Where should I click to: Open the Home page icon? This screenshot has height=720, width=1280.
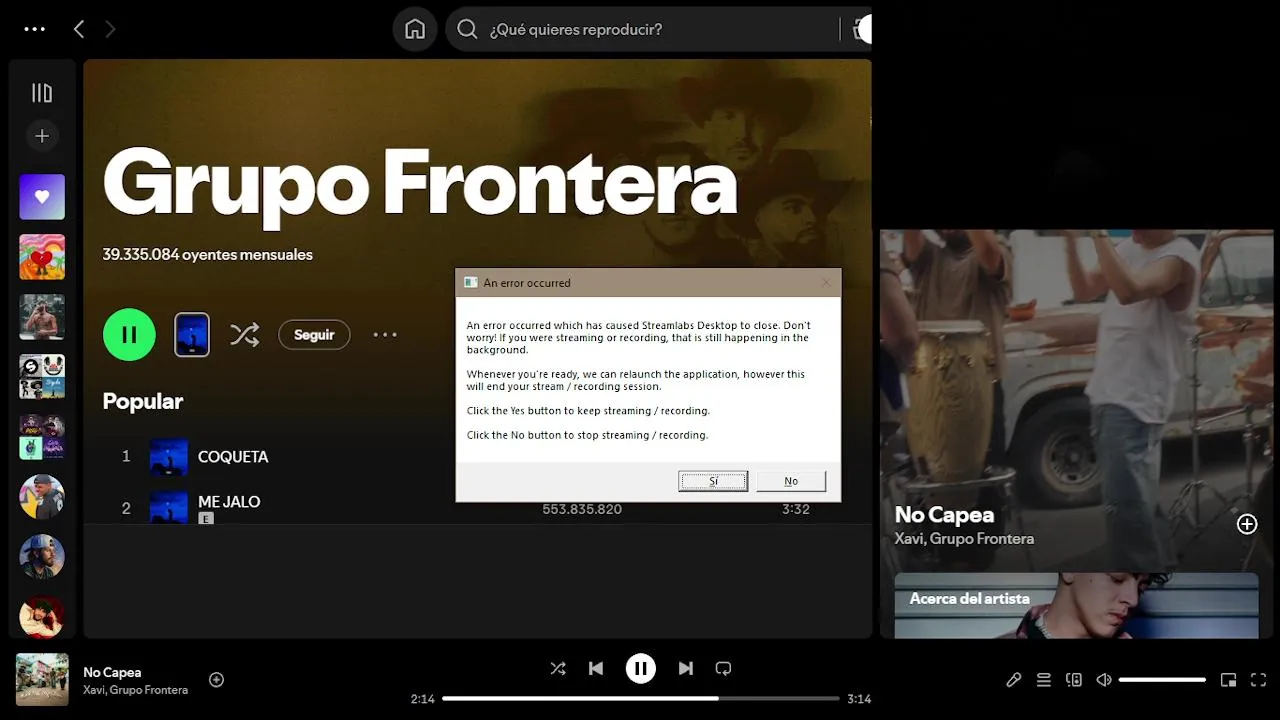coord(415,29)
